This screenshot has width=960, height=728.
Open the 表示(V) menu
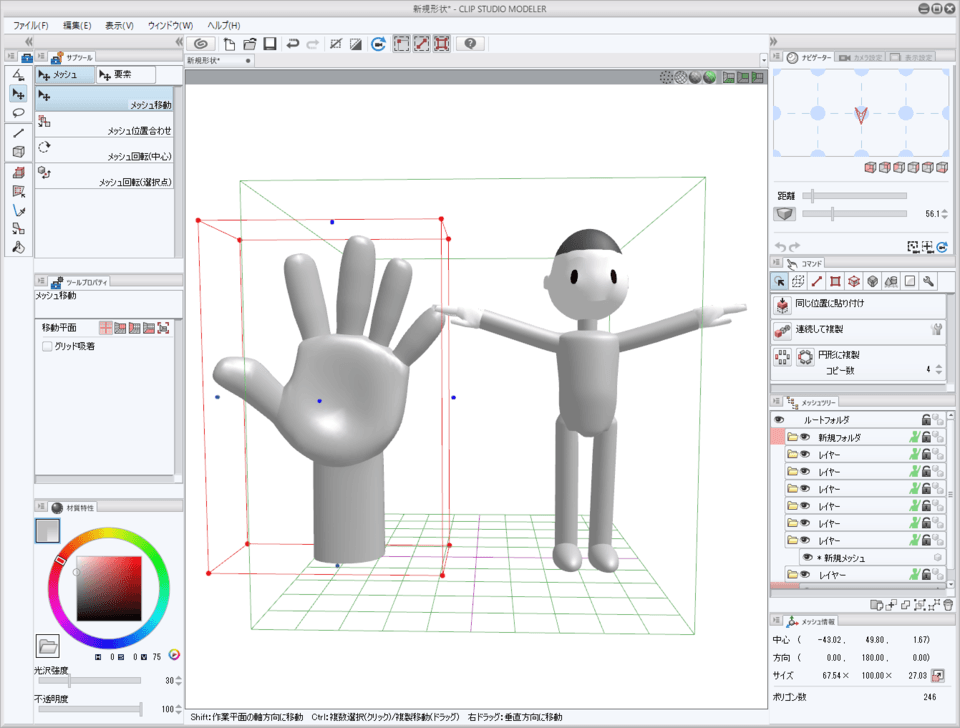click(x=119, y=25)
